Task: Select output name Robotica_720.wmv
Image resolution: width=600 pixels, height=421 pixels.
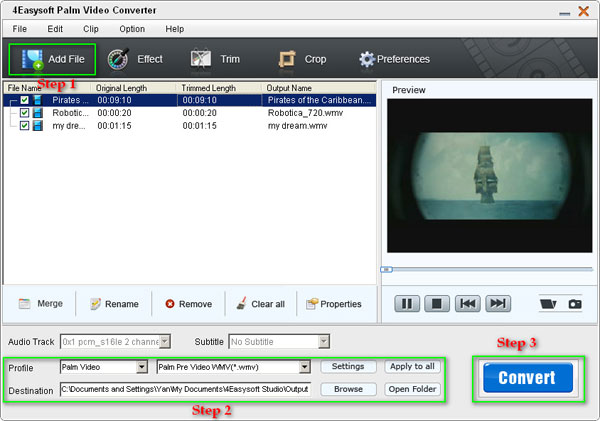Action: coord(305,113)
